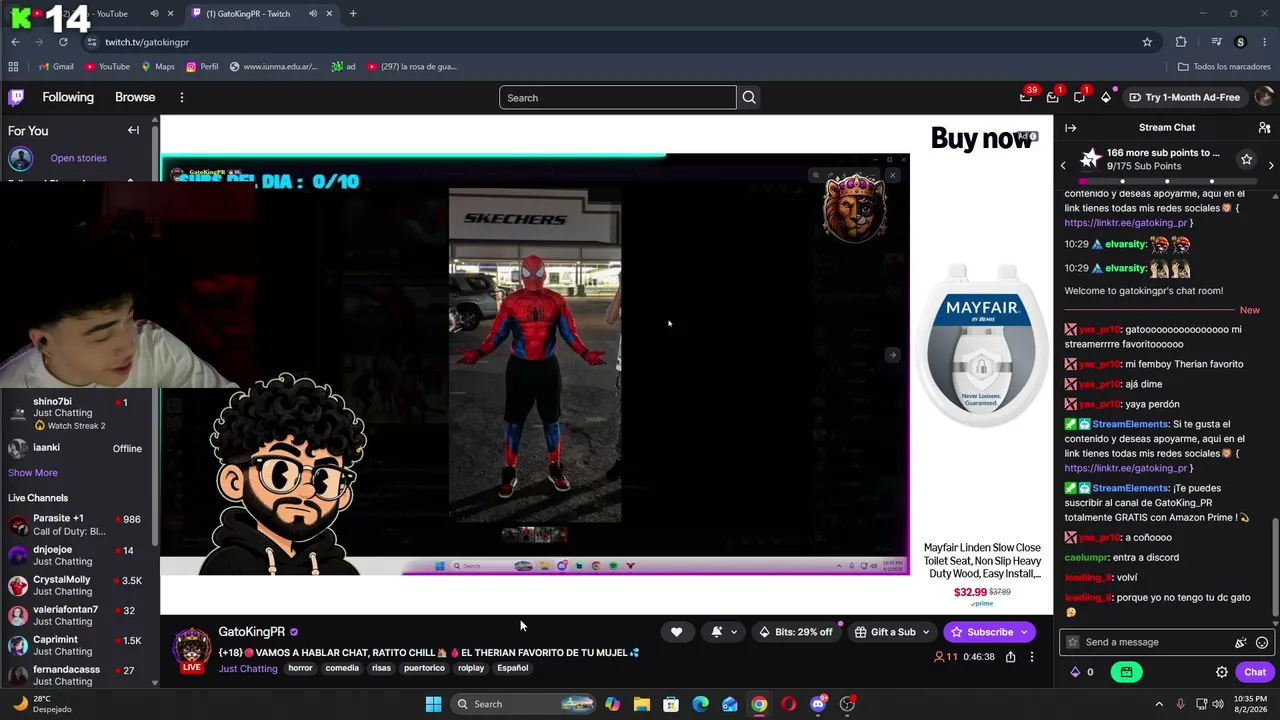Click the Get Bits diamond icon in top bar
This screenshot has width=1280, height=720.
point(1106,97)
